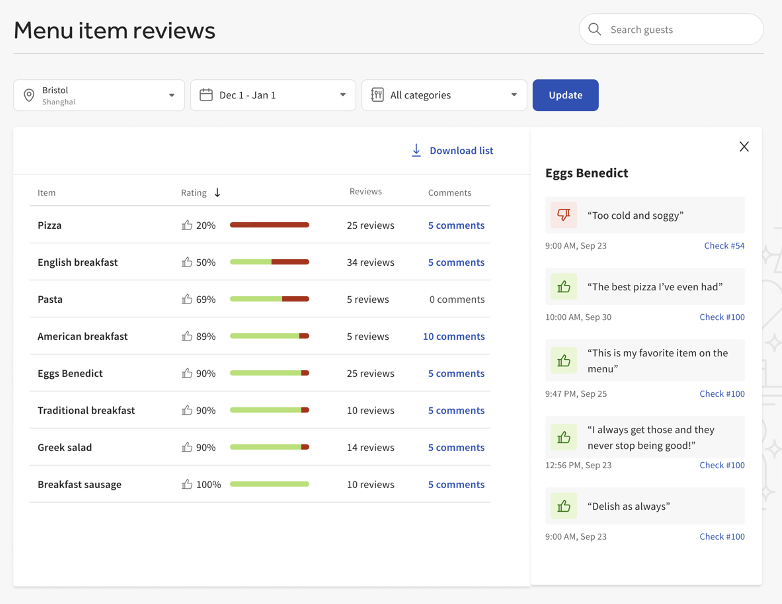Click the thumbs-up icon in the Pizza row
Screen dimensions: 782x604
[x=187, y=226]
